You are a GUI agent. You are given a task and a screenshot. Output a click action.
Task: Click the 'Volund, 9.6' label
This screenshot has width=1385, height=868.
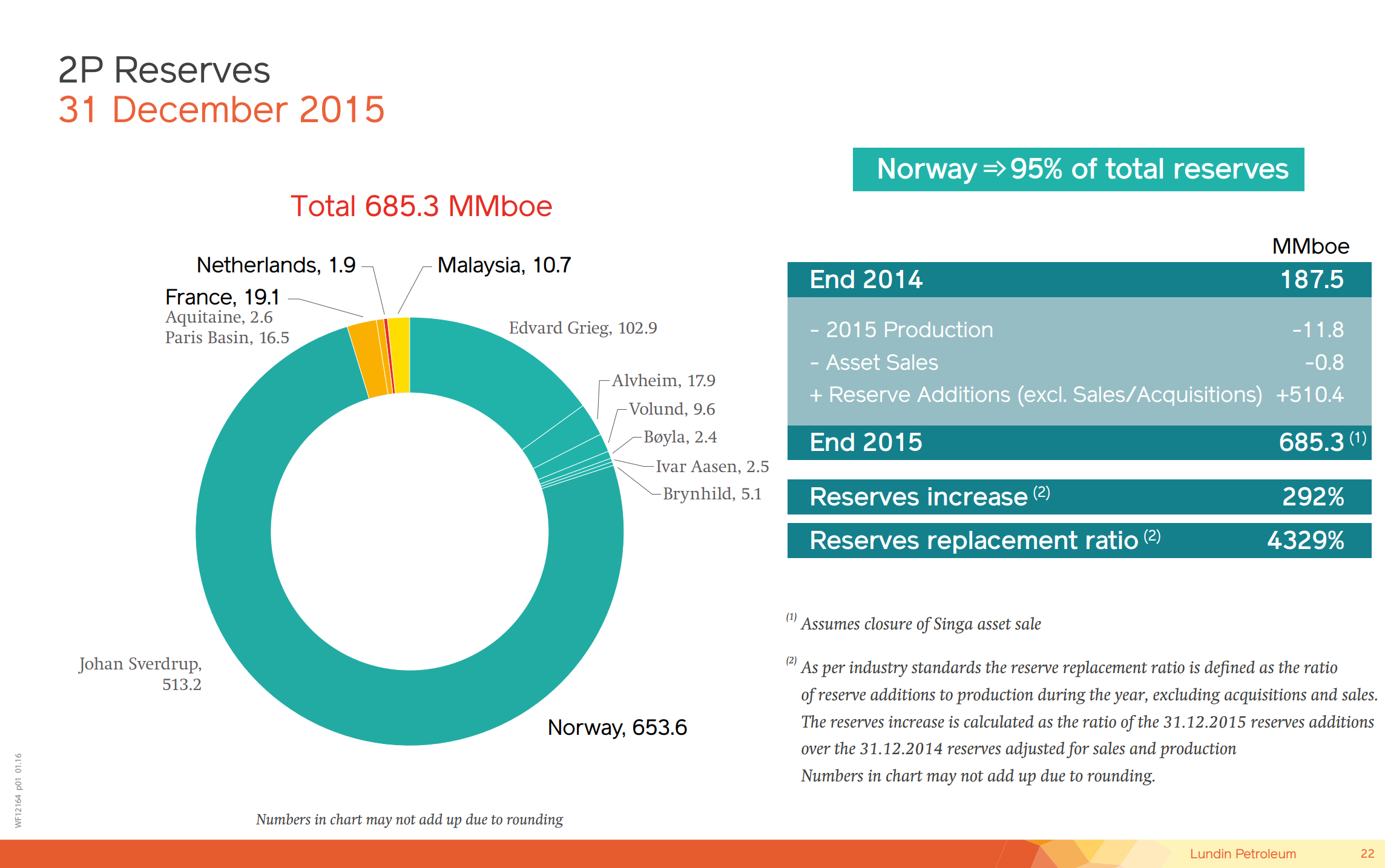tap(672, 409)
